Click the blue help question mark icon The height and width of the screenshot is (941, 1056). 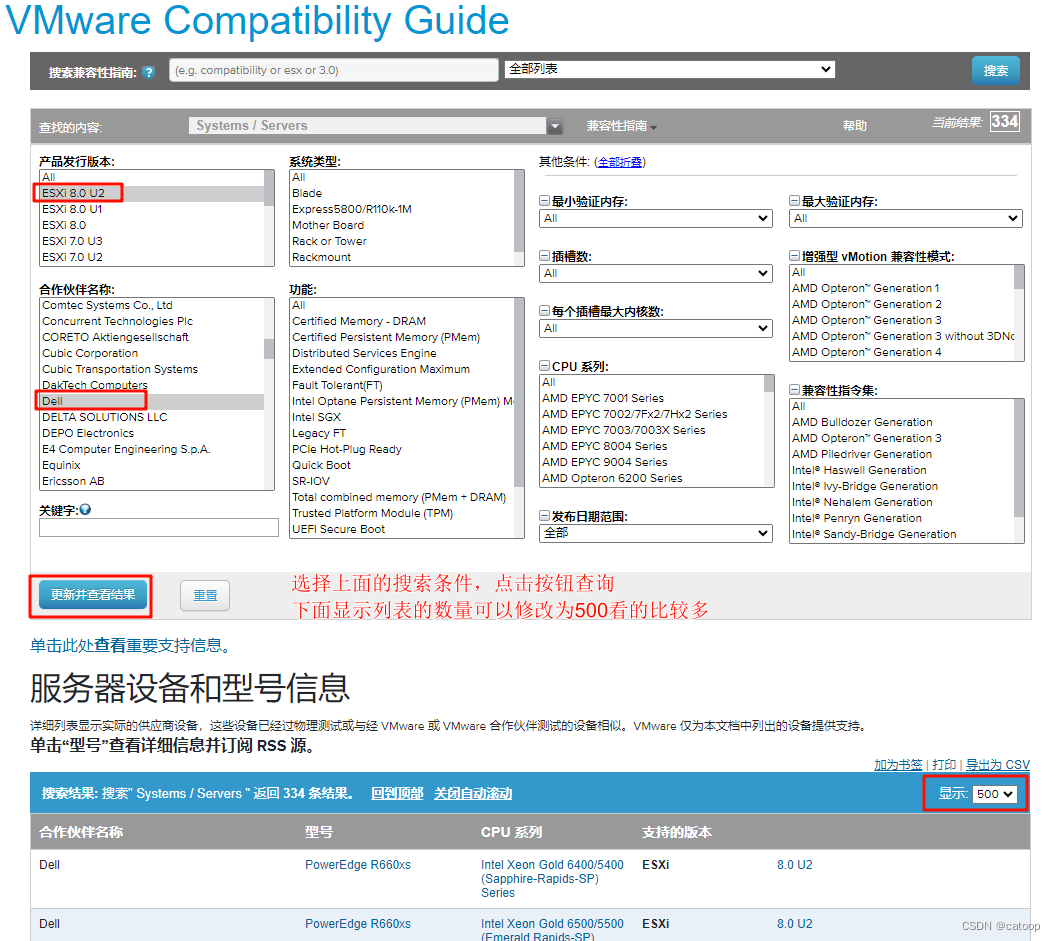[149, 72]
